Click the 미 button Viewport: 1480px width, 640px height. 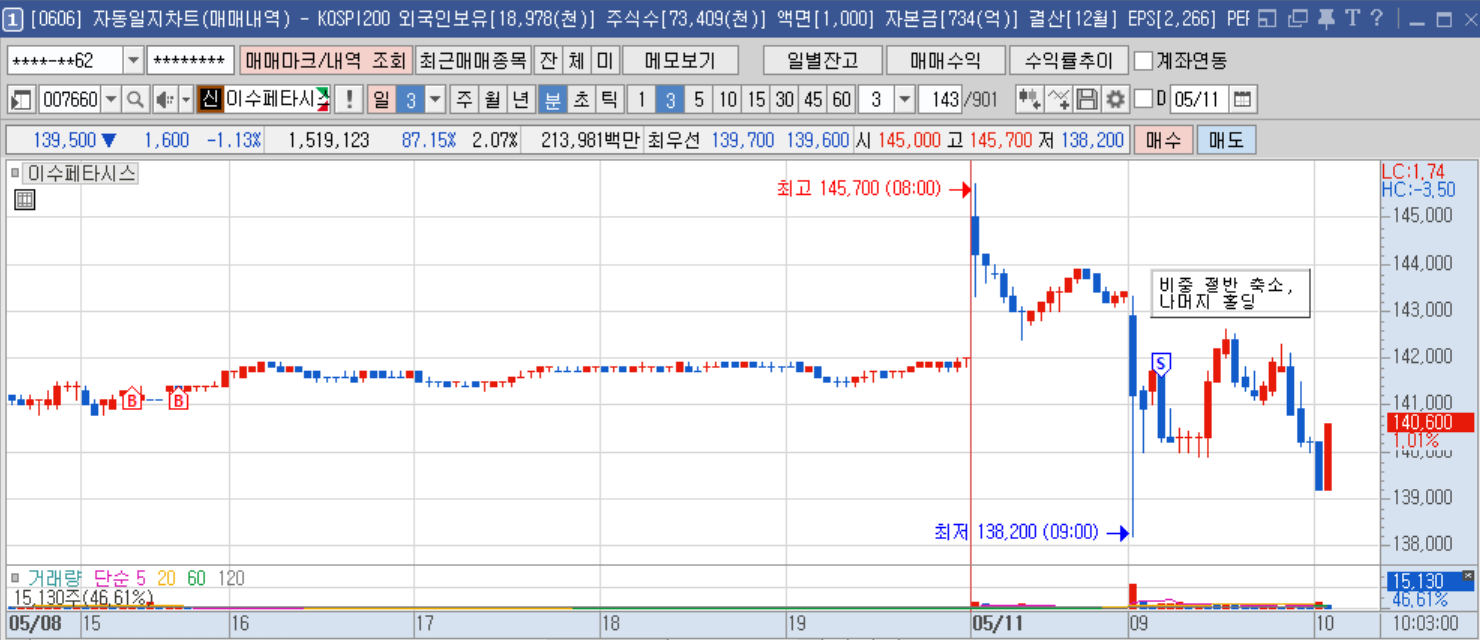[605, 60]
